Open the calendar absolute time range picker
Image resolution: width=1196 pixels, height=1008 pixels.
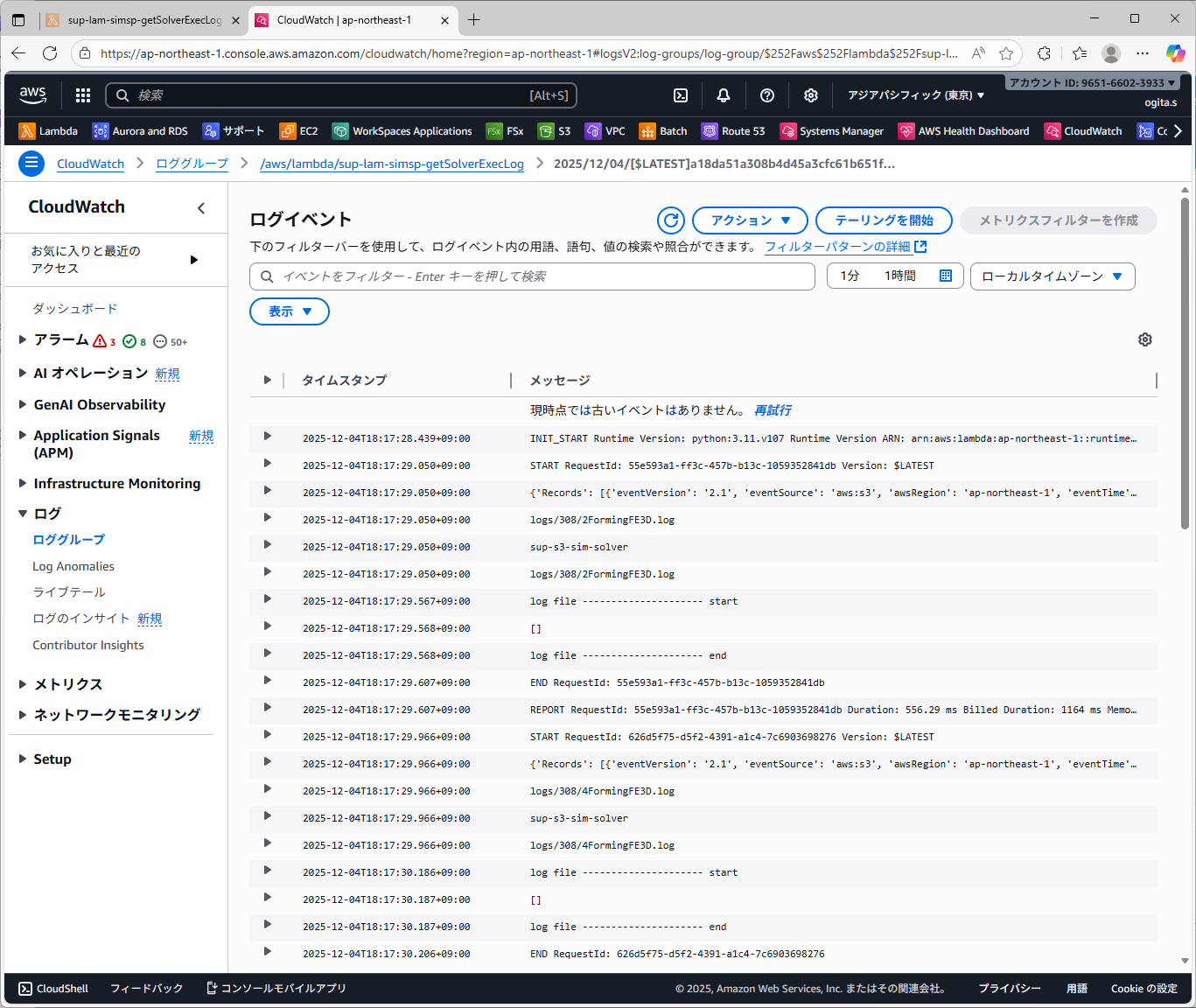[x=946, y=276]
